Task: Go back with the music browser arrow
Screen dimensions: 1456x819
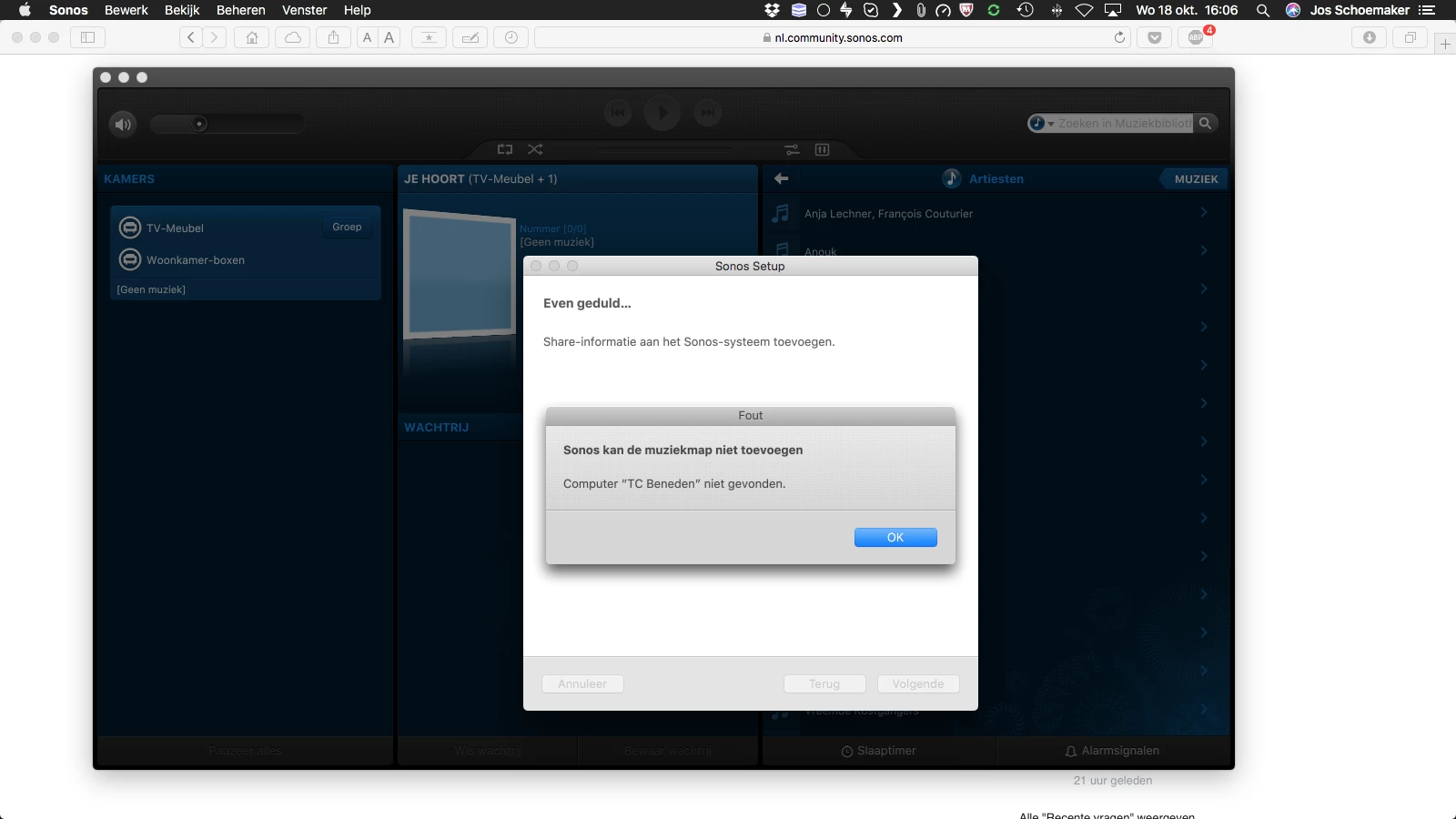Action: point(781,178)
